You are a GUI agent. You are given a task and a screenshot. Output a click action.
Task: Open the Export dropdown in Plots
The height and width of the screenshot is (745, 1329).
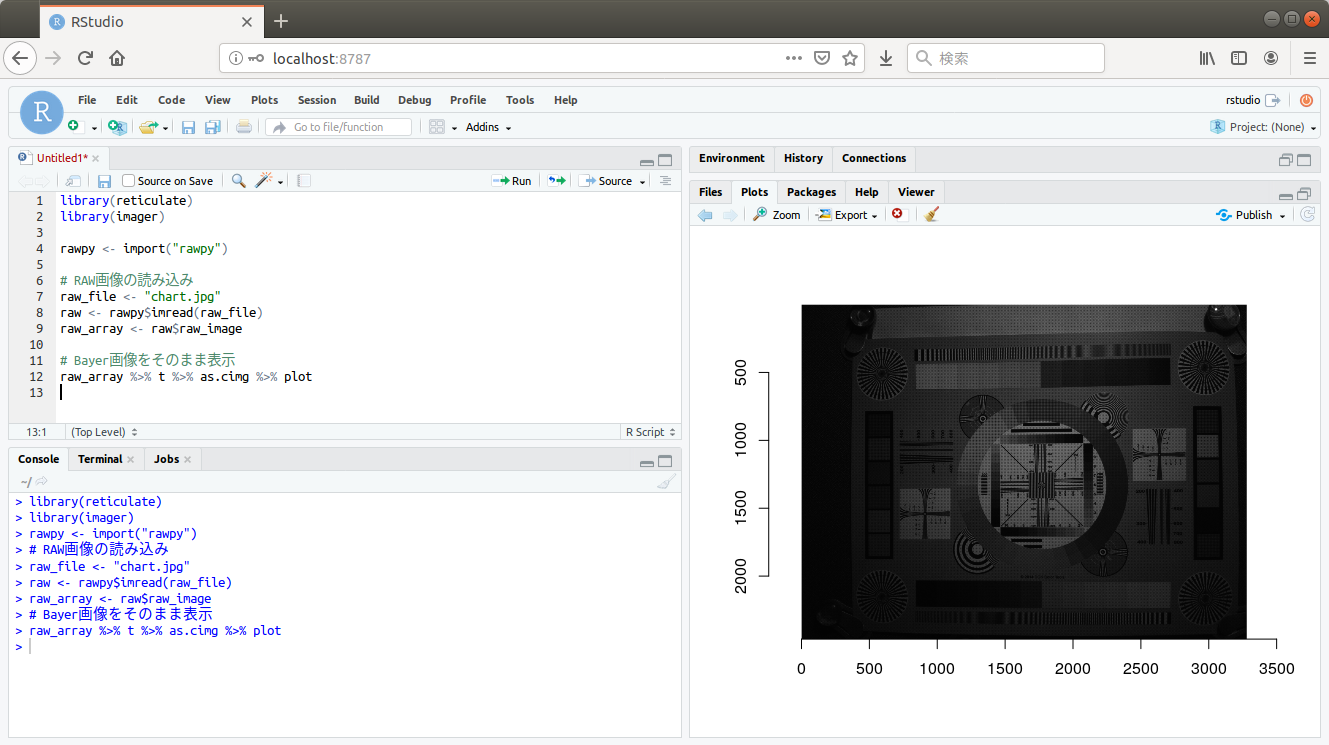(x=848, y=215)
